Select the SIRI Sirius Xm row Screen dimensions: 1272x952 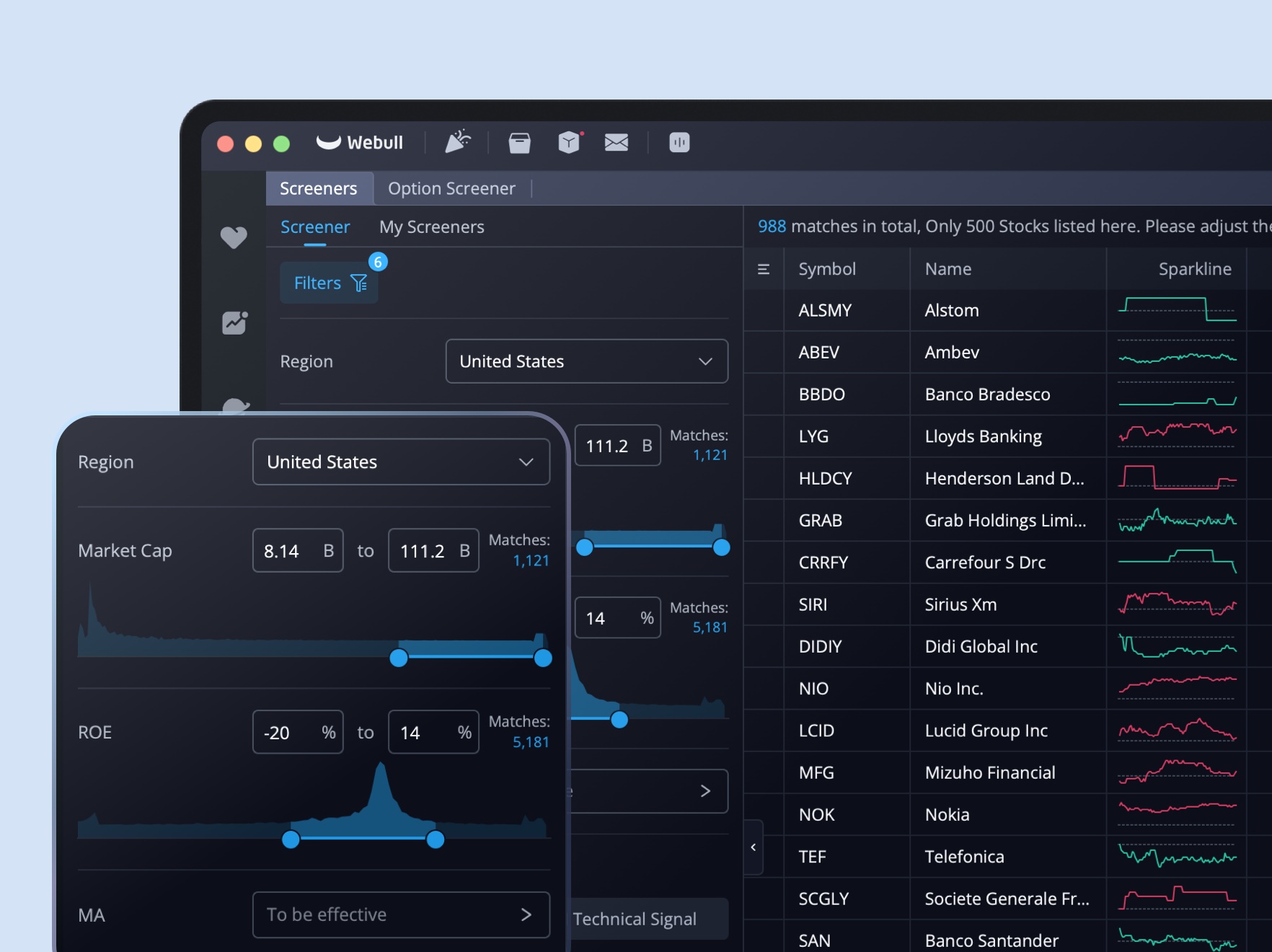(1008, 604)
